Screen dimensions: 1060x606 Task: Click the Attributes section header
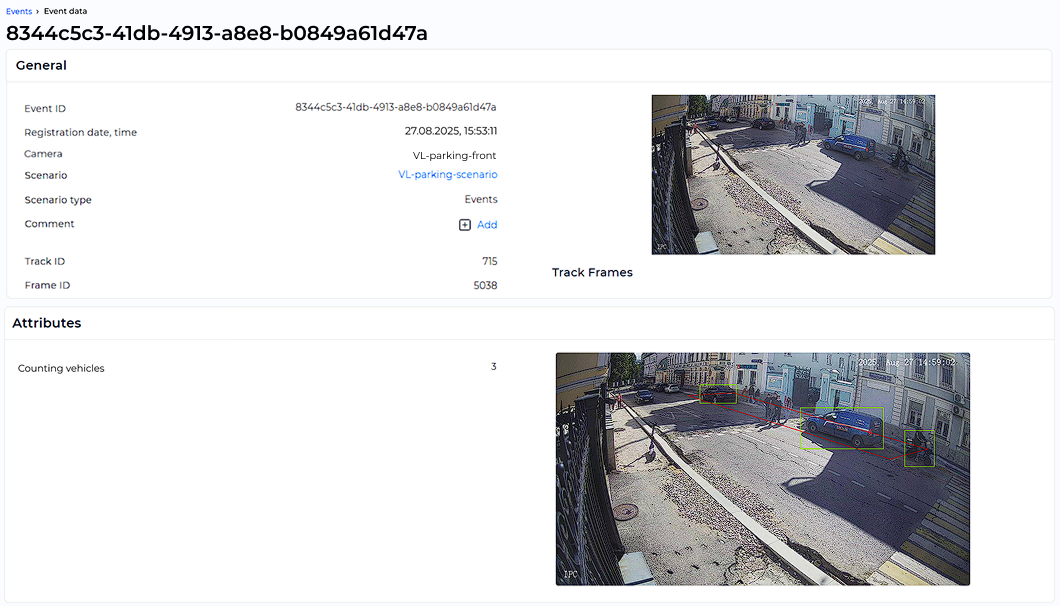point(48,322)
